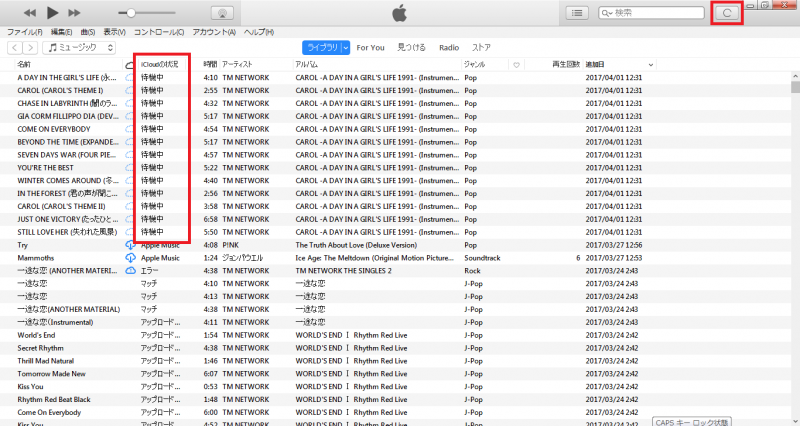Click waiting cloud icon for CAROL (CAROL'S THEME I)
Image resolution: width=800 pixels, height=426 pixels.
coord(130,90)
